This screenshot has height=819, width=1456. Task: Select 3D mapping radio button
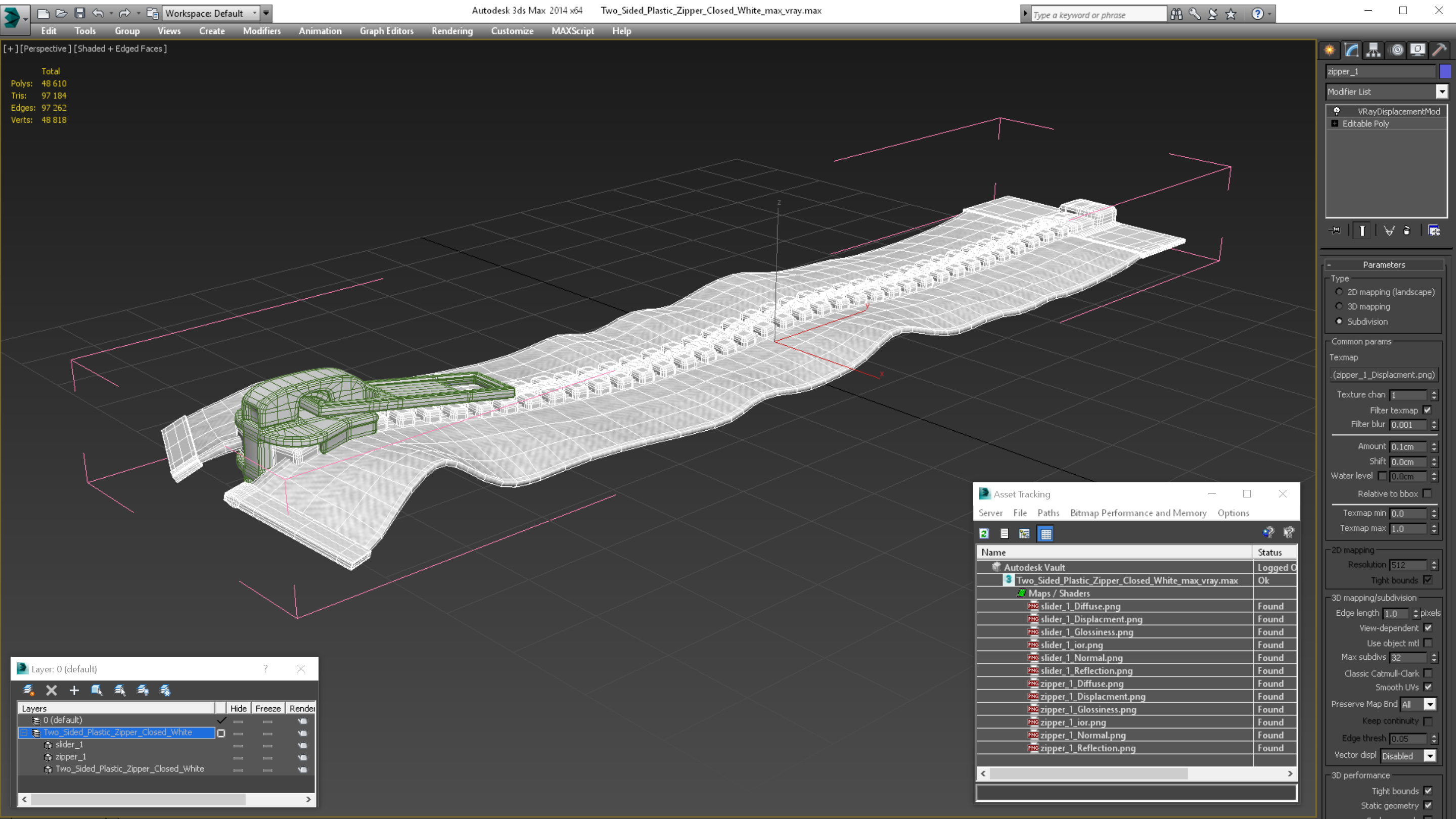tap(1339, 306)
